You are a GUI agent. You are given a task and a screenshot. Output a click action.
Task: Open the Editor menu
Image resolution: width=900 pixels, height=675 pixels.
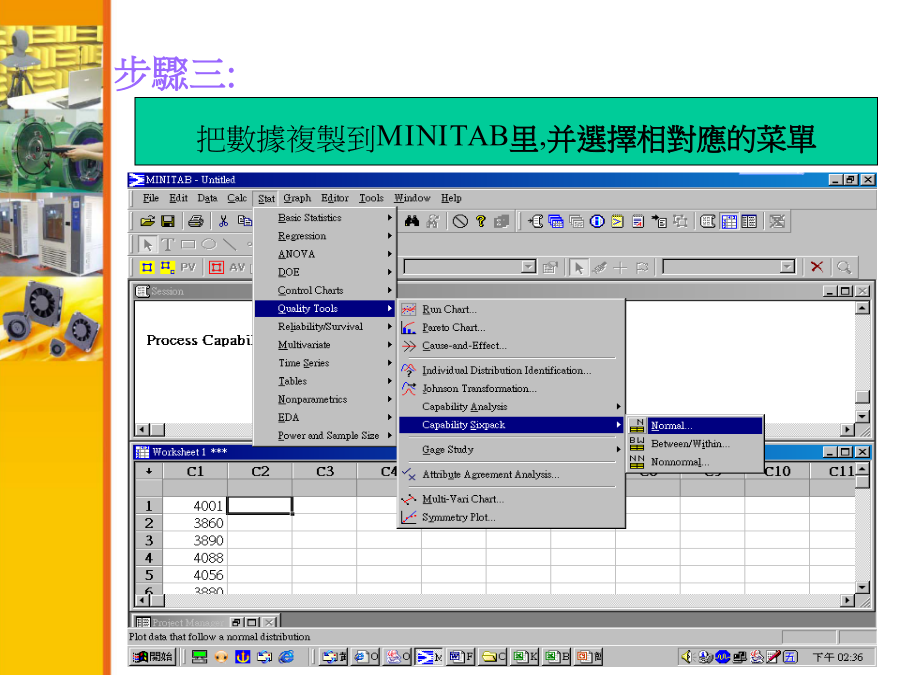tap(335, 198)
